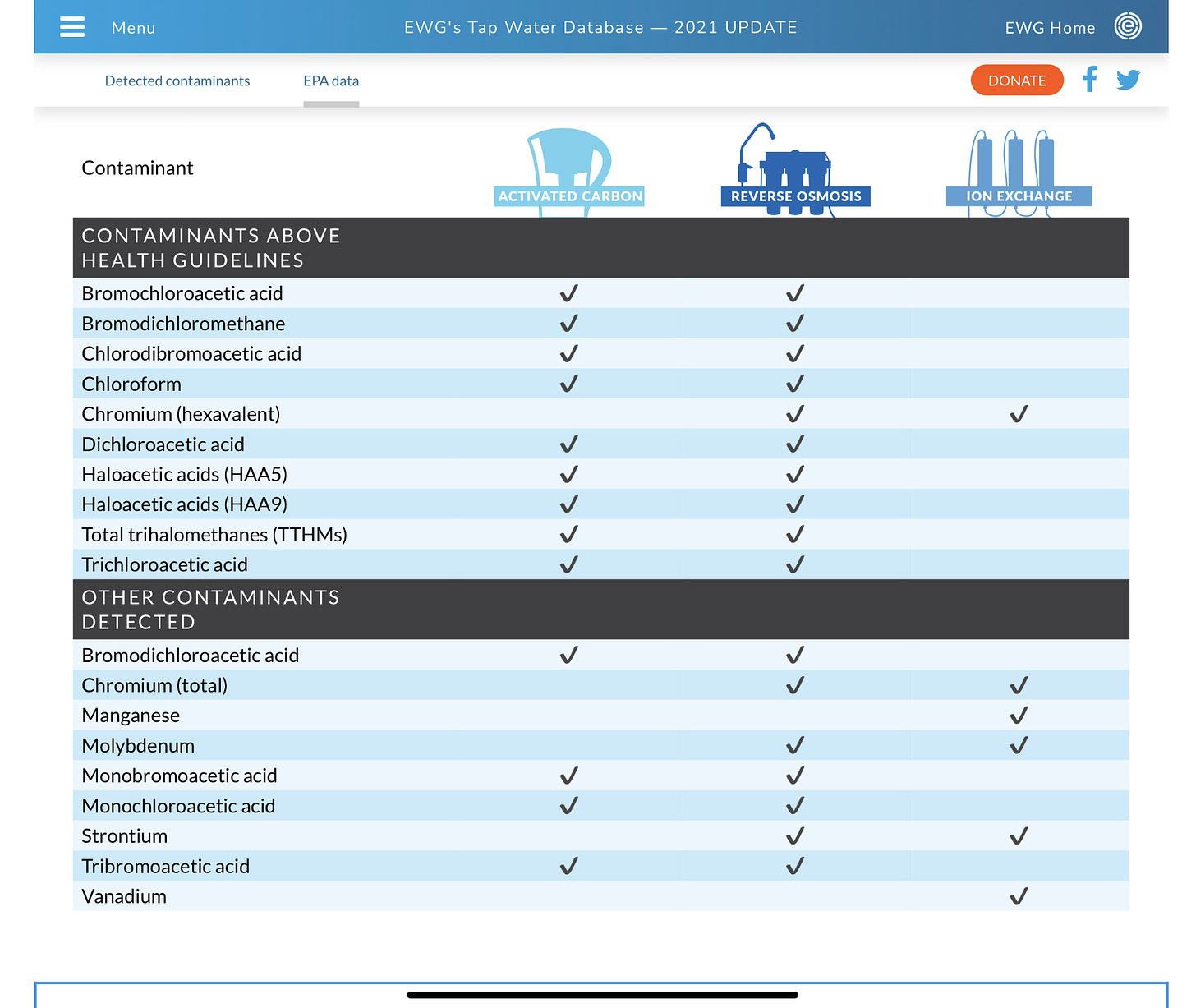Click Molybdenum reverse osmosis checkmark

(794, 746)
